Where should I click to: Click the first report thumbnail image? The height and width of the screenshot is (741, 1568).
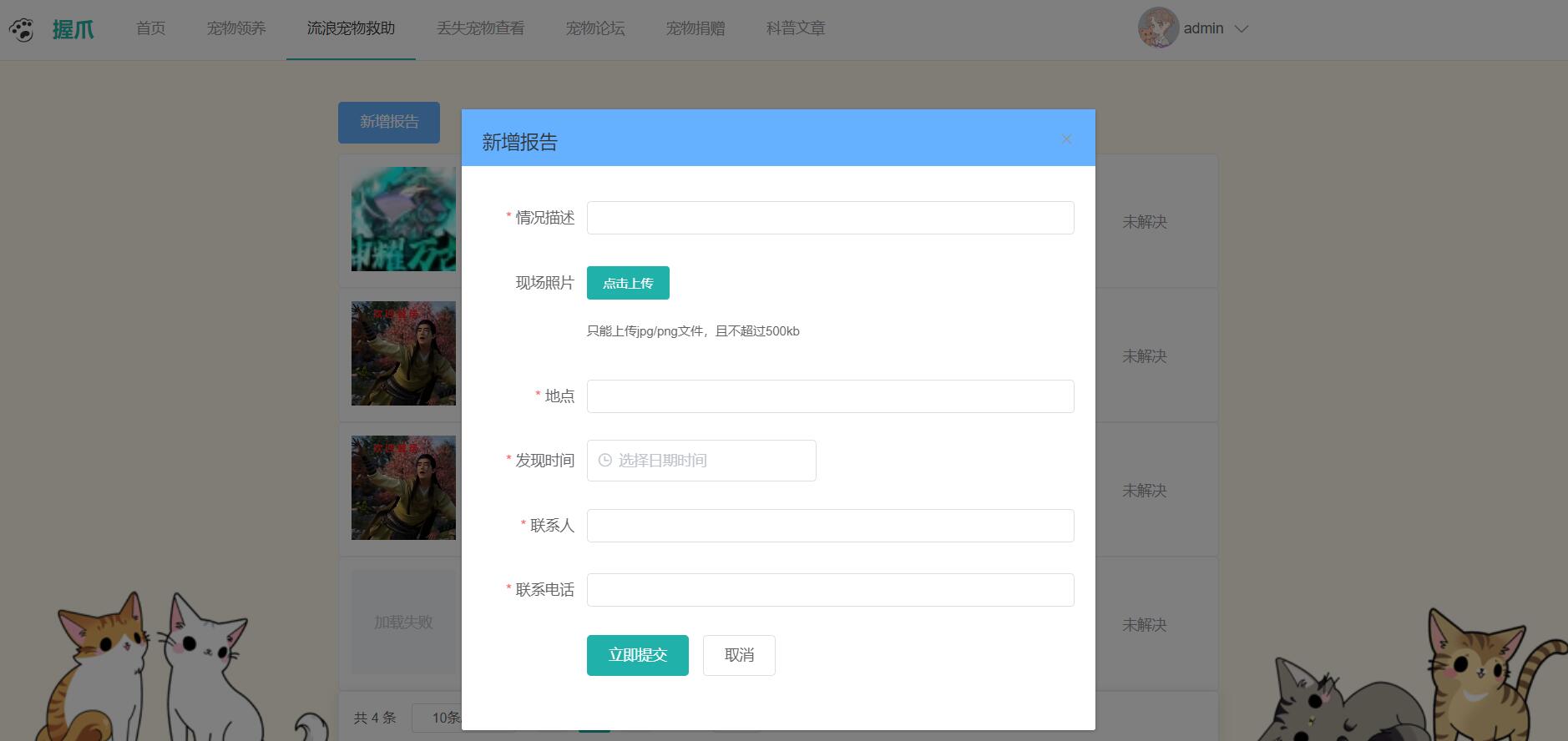click(x=404, y=219)
